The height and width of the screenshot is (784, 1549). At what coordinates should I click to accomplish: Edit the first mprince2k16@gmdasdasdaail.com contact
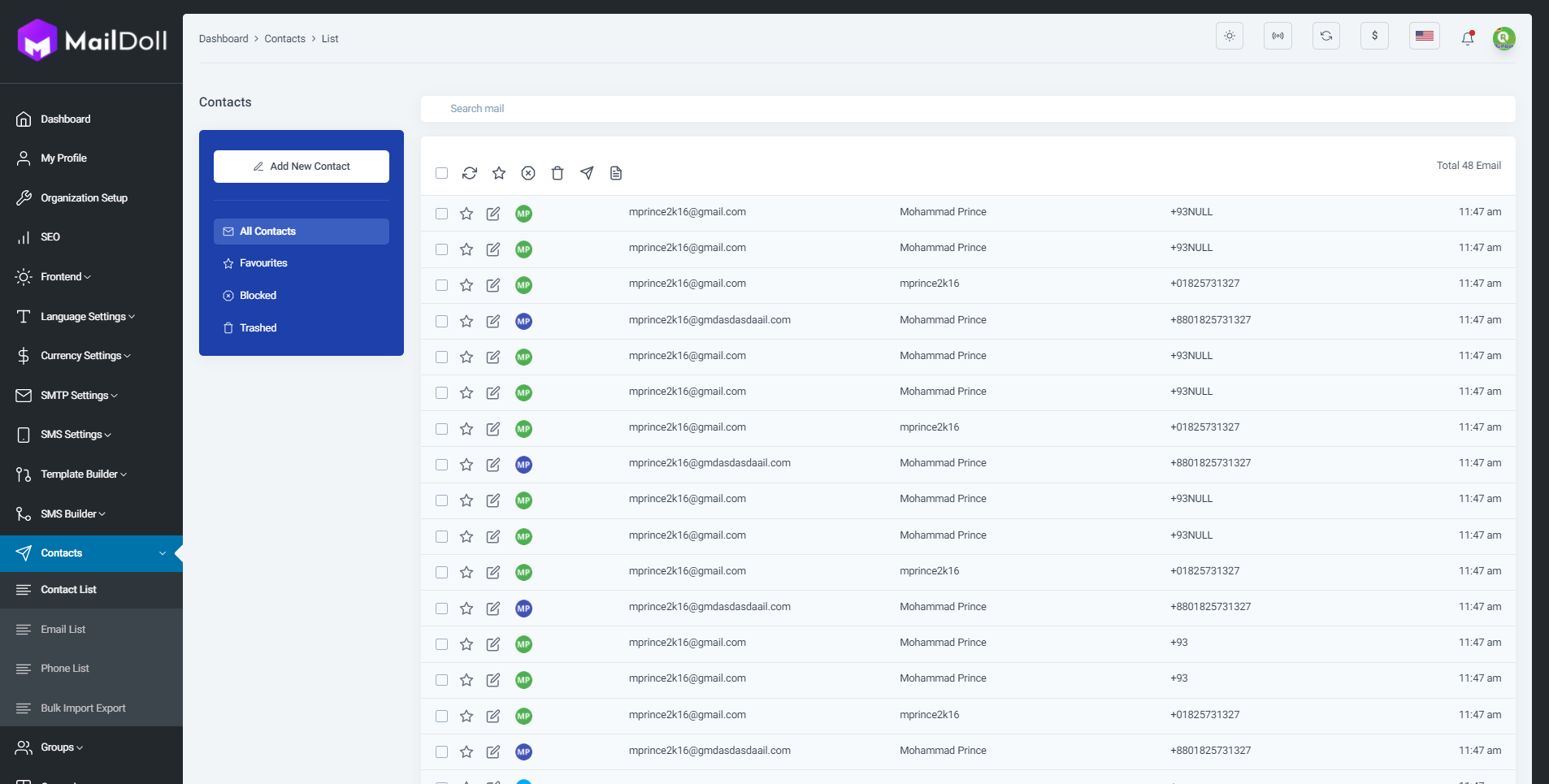(x=493, y=321)
